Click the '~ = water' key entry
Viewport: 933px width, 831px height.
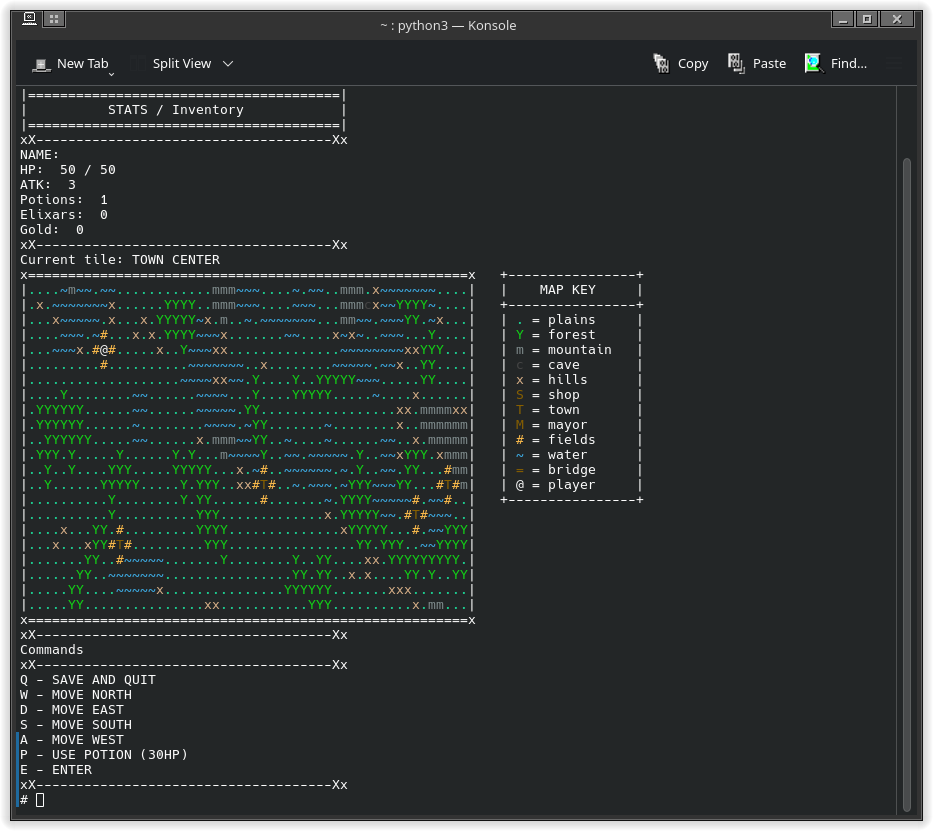tap(552, 455)
